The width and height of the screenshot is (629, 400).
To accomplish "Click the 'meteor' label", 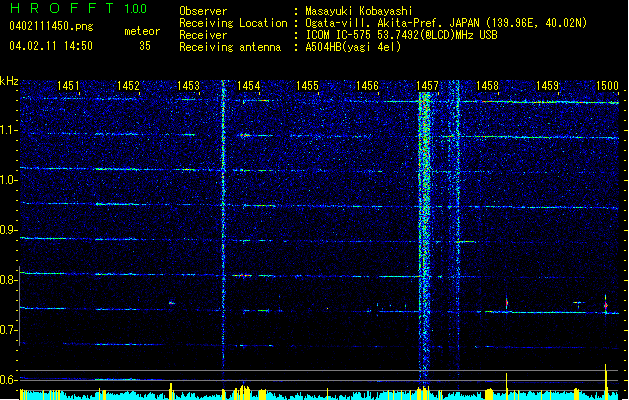I will 142,31.
